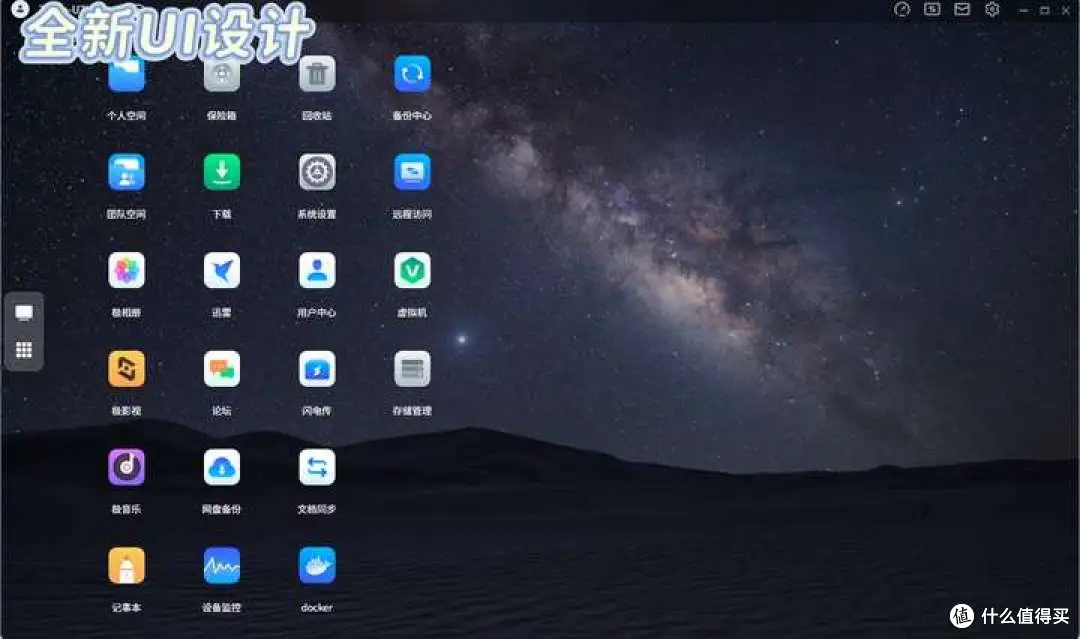Open the message envelope icon in top bar

pos(962,9)
